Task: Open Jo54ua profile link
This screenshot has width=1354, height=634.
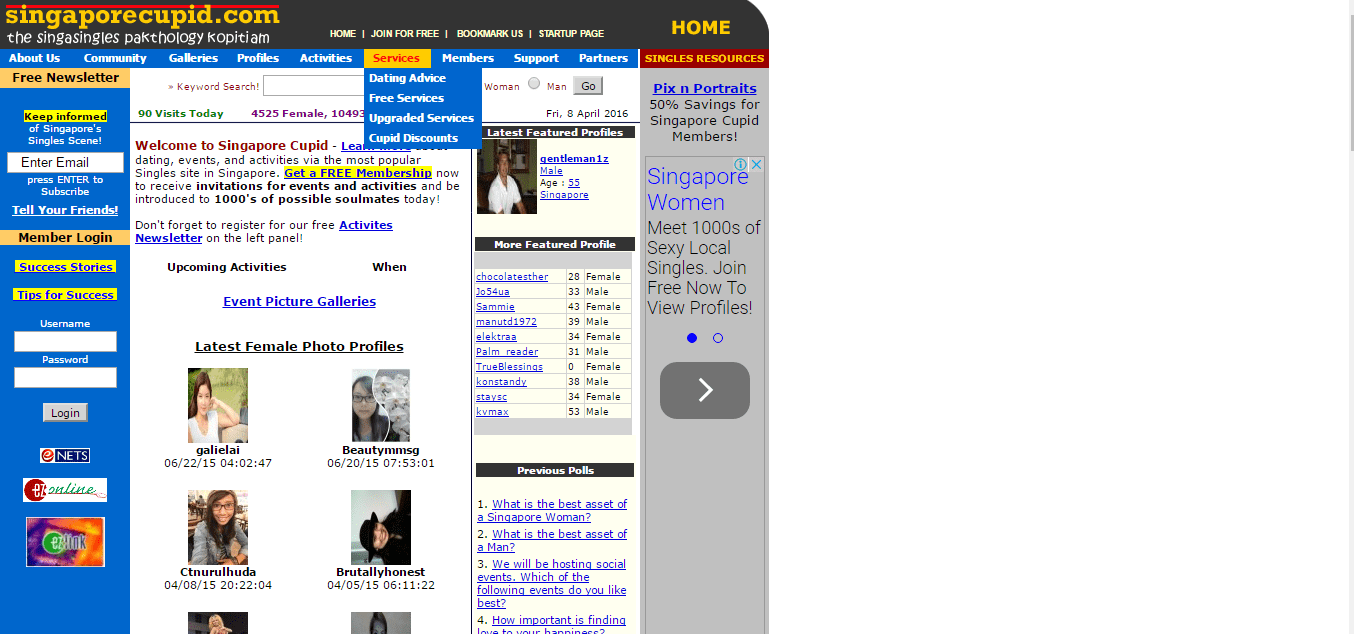Action: point(493,292)
